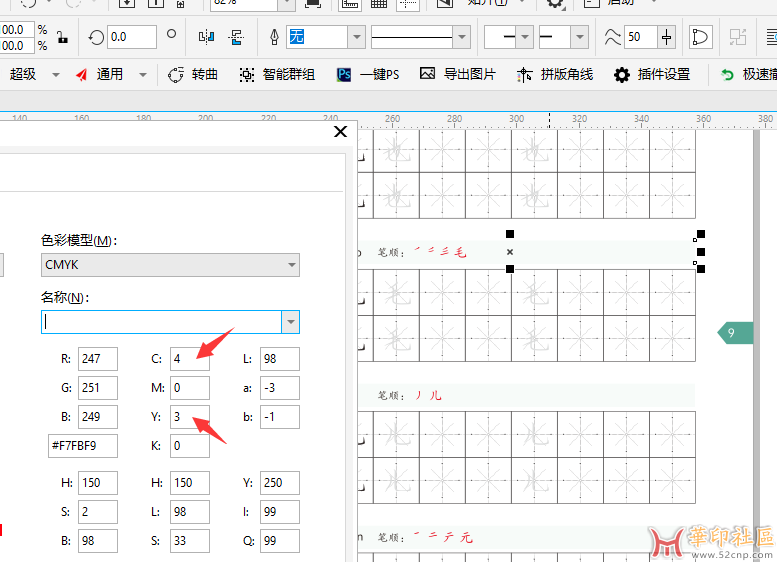This screenshot has width=777, height=562.
Task: Close the color dialog with the X
Action: pos(340,132)
